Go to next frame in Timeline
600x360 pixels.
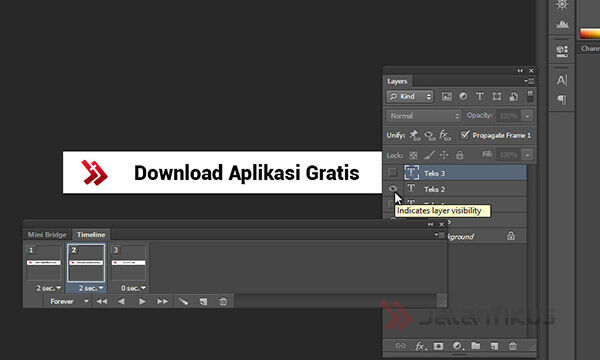tap(162, 301)
